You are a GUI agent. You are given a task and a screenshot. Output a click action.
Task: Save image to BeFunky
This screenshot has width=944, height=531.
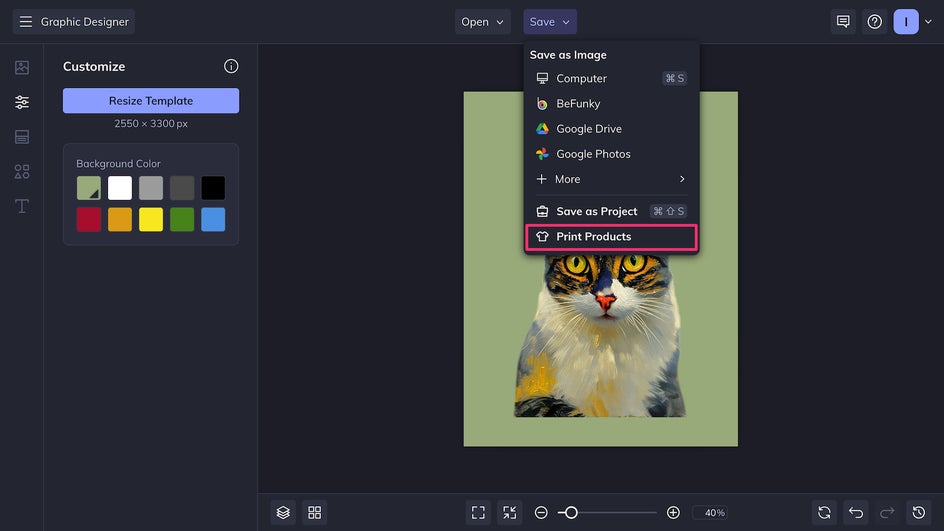click(x=610, y=104)
